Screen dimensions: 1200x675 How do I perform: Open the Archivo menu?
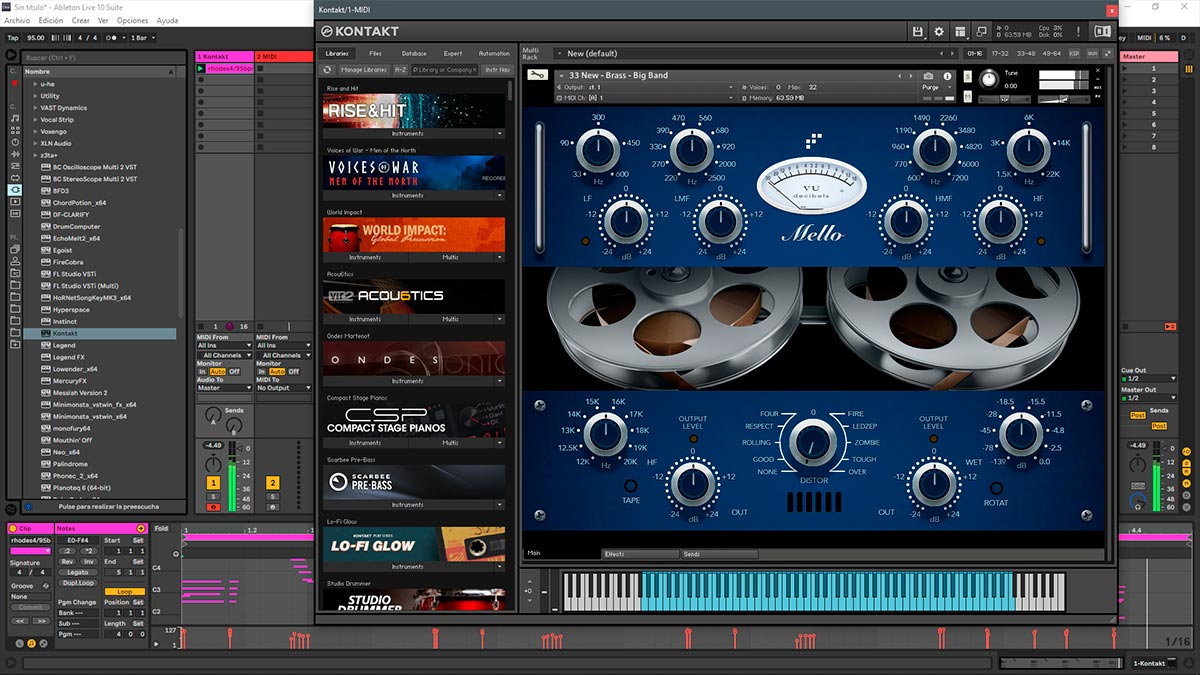(x=17, y=20)
